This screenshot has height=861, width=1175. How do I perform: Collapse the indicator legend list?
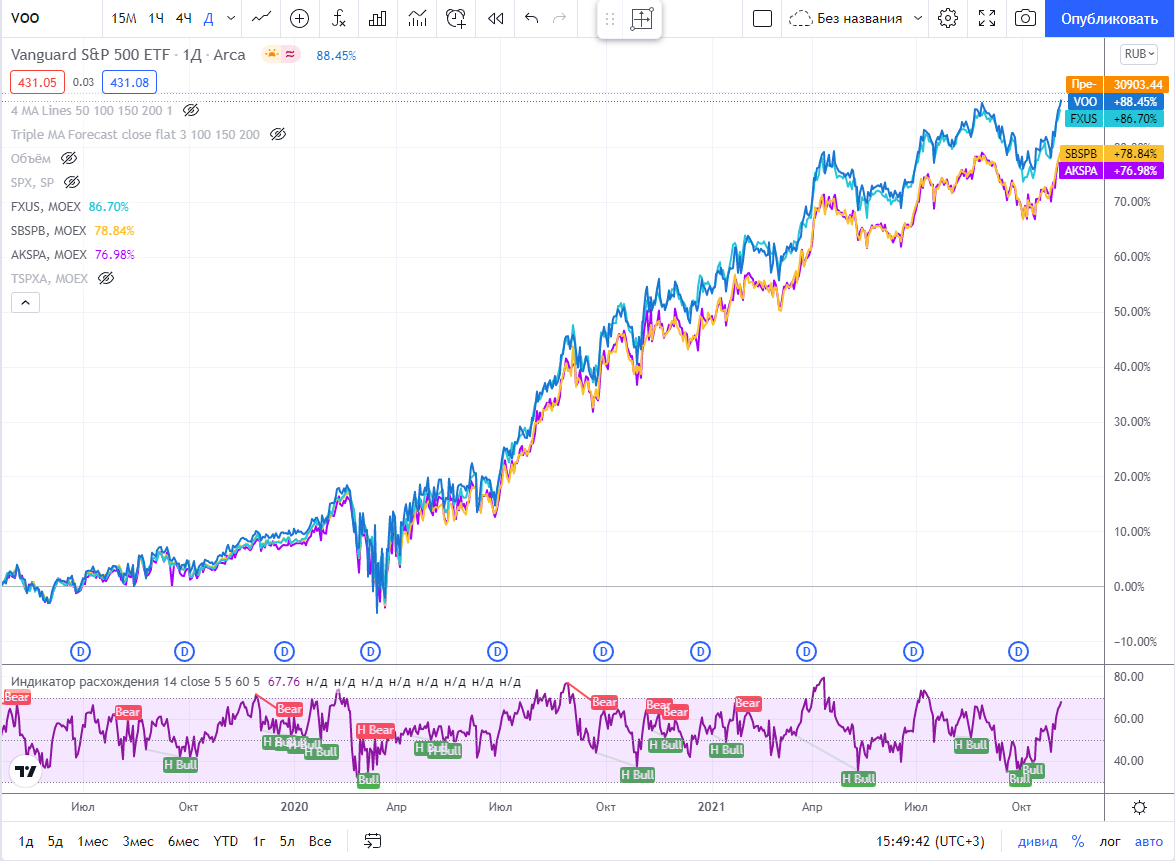25,303
